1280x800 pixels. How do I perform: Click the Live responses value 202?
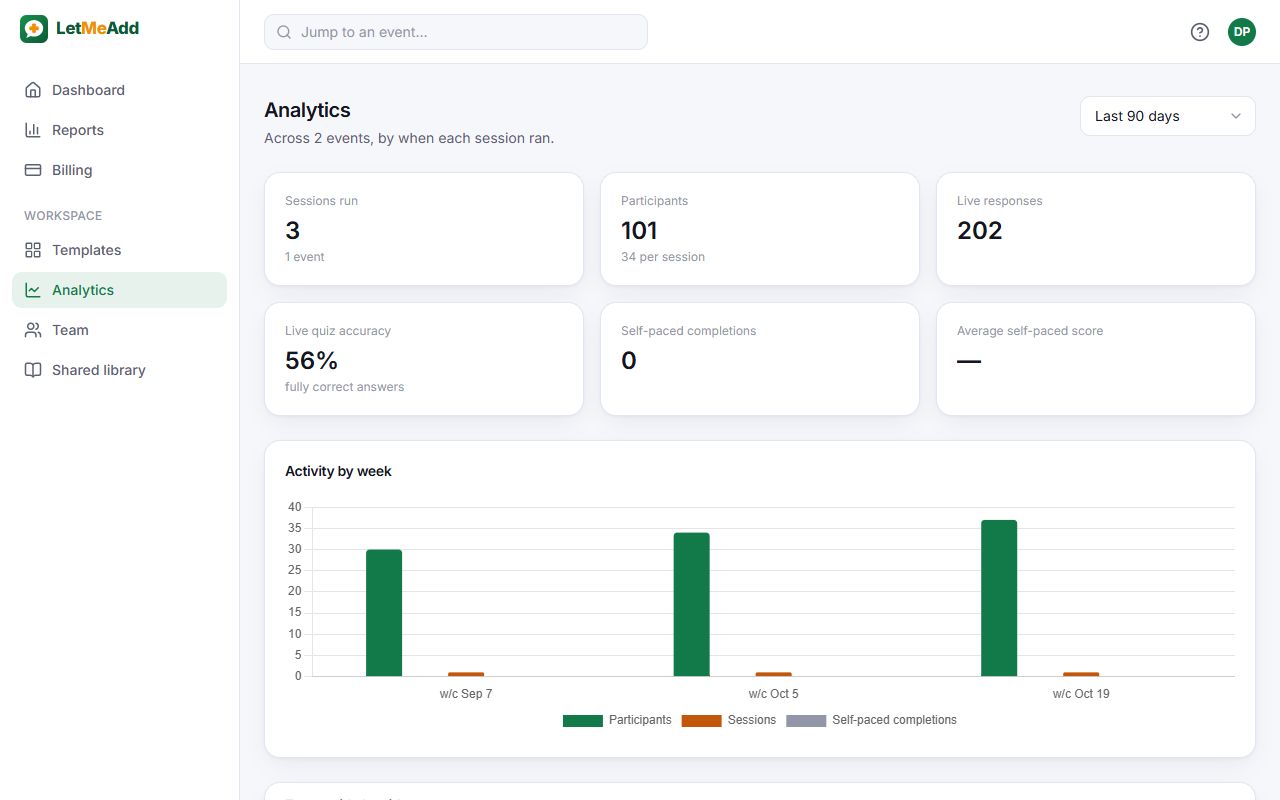pos(980,231)
